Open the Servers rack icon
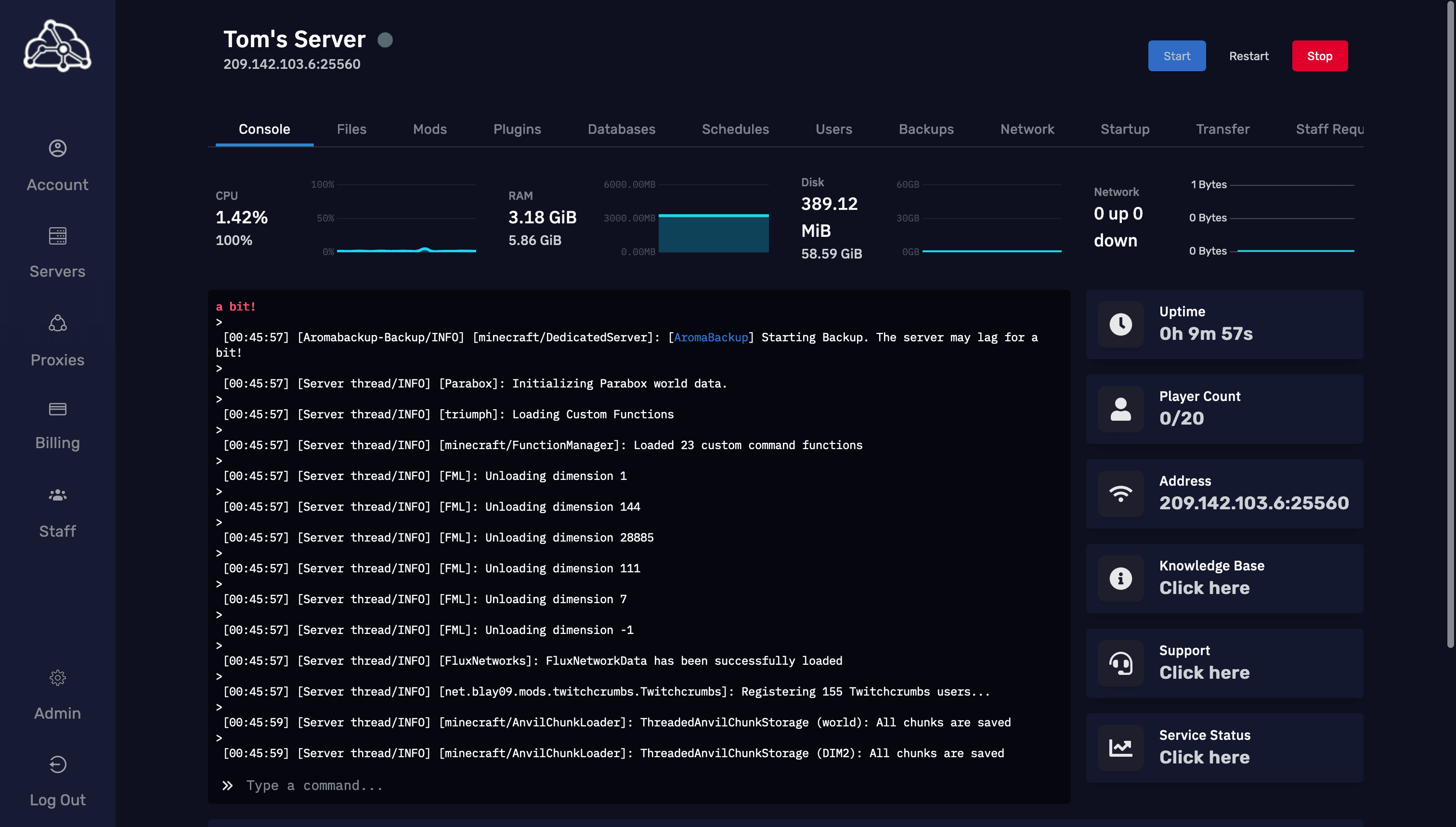The height and width of the screenshot is (827, 1456). [57, 236]
